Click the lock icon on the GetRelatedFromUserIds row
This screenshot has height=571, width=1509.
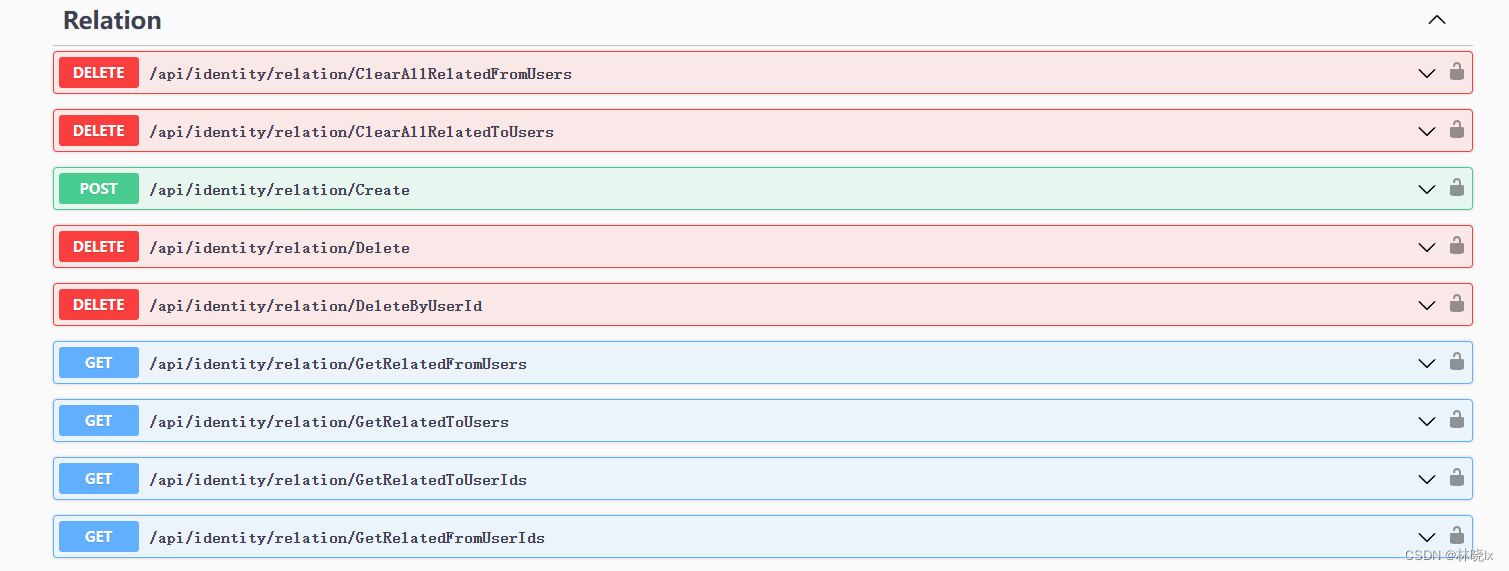point(1456,536)
